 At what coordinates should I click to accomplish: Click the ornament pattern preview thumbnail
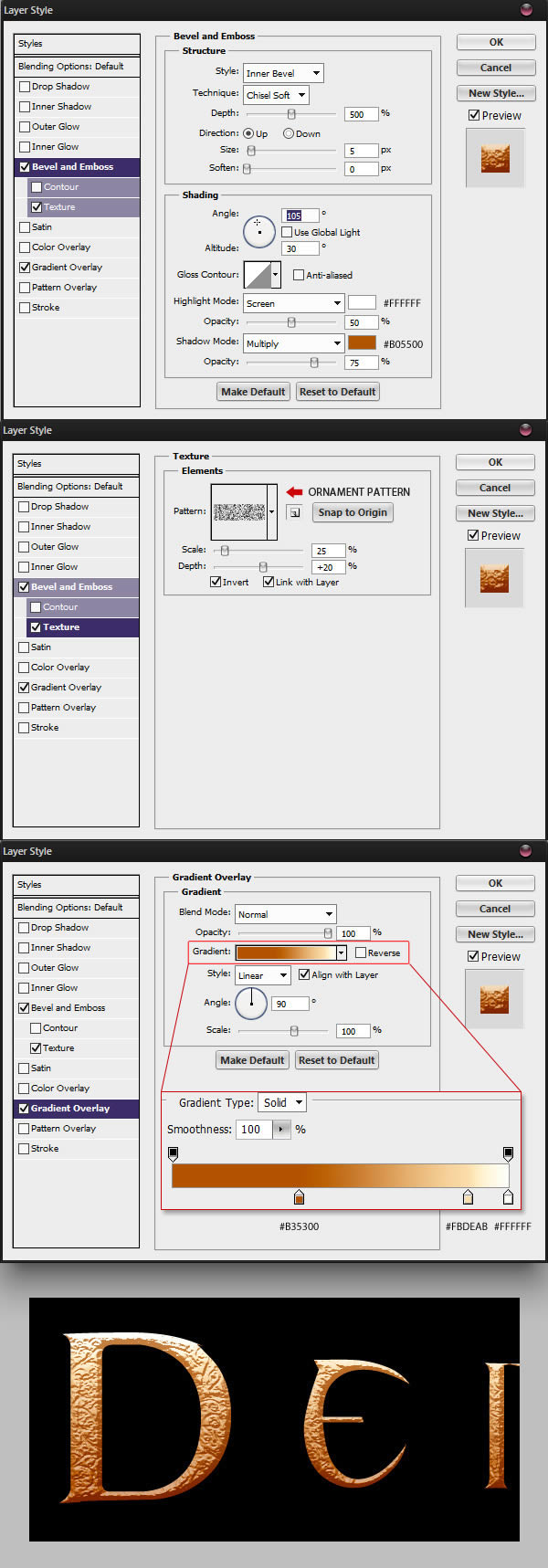click(238, 511)
